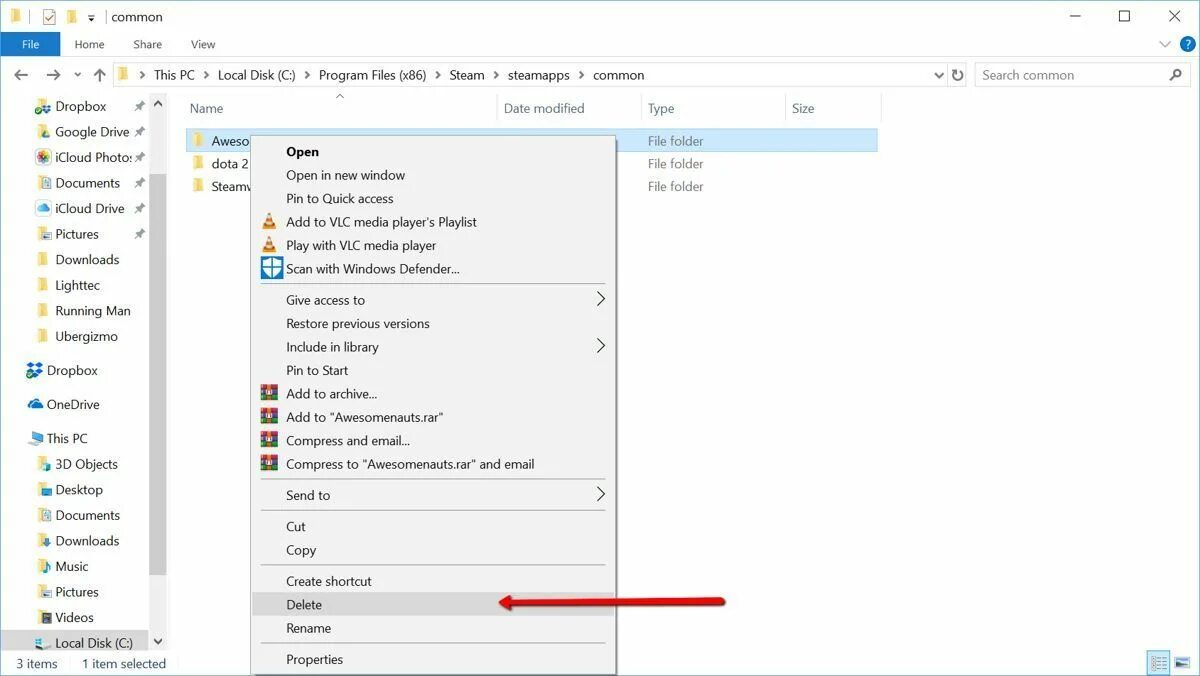Click WinRAR icon for Compress to rar and email
The width and height of the screenshot is (1200, 676).
click(x=269, y=463)
